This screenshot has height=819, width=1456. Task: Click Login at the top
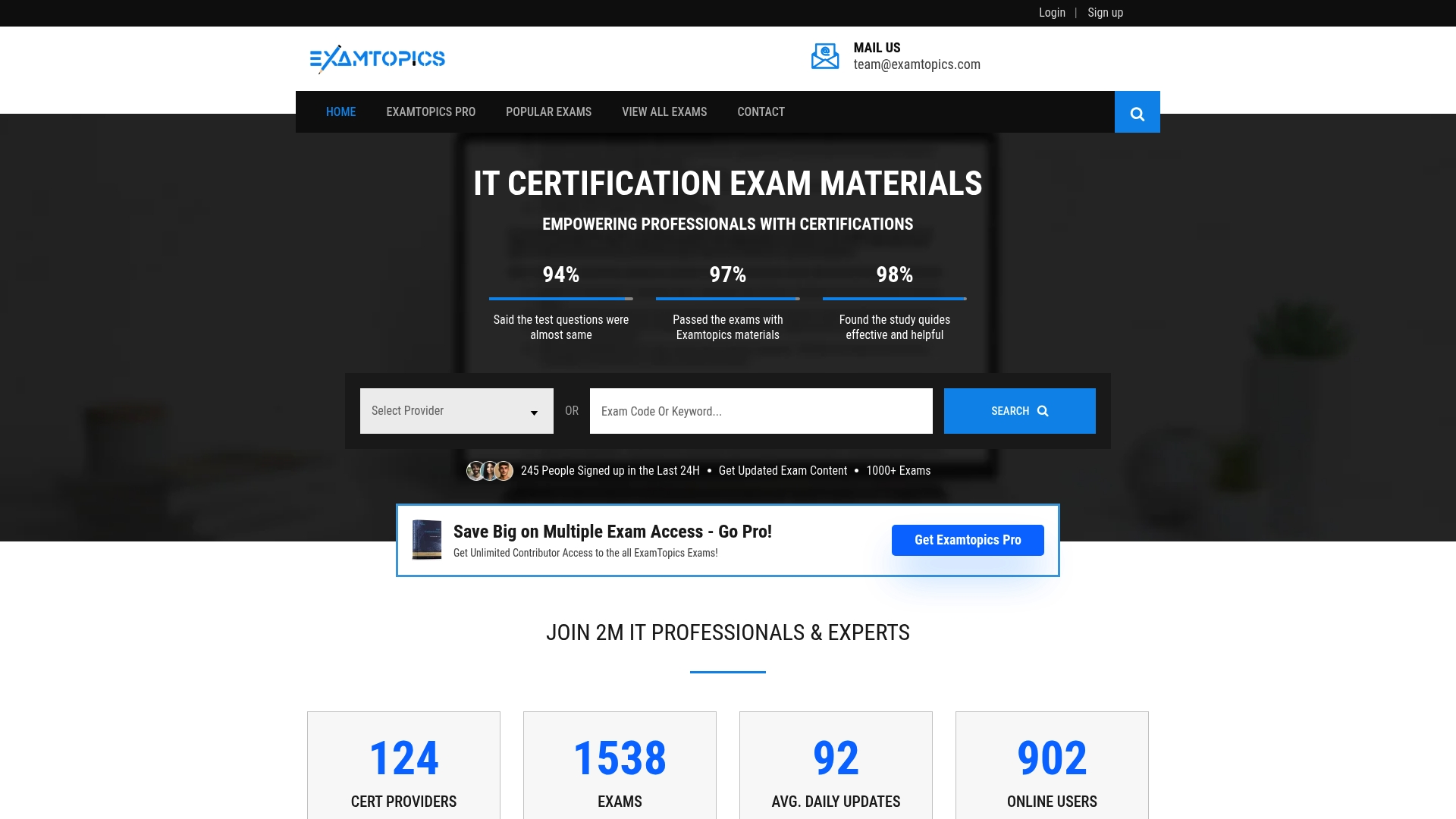pyautogui.click(x=1052, y=12)
